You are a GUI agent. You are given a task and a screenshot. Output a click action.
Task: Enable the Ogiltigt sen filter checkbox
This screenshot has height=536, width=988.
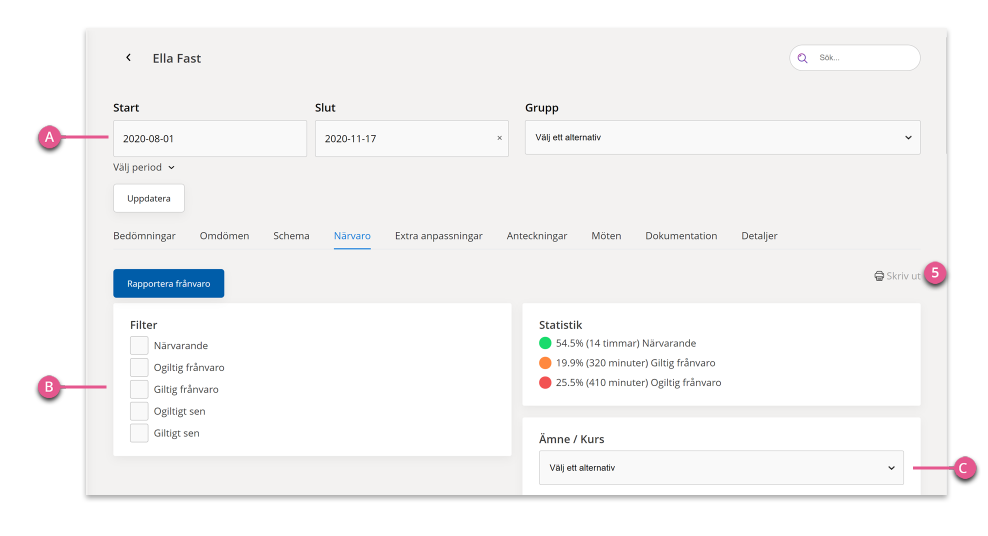(x=139, y=411)
